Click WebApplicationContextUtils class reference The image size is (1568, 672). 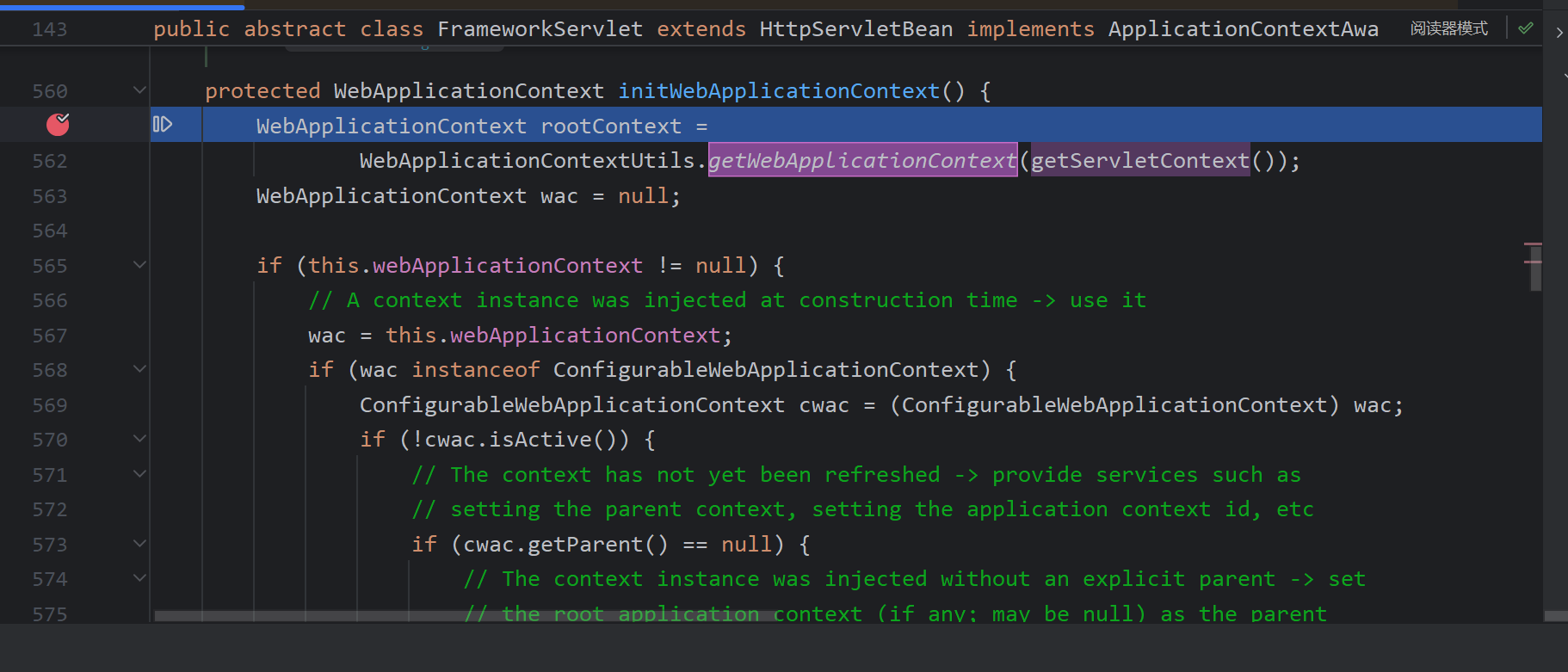click(x=527, y=161)
